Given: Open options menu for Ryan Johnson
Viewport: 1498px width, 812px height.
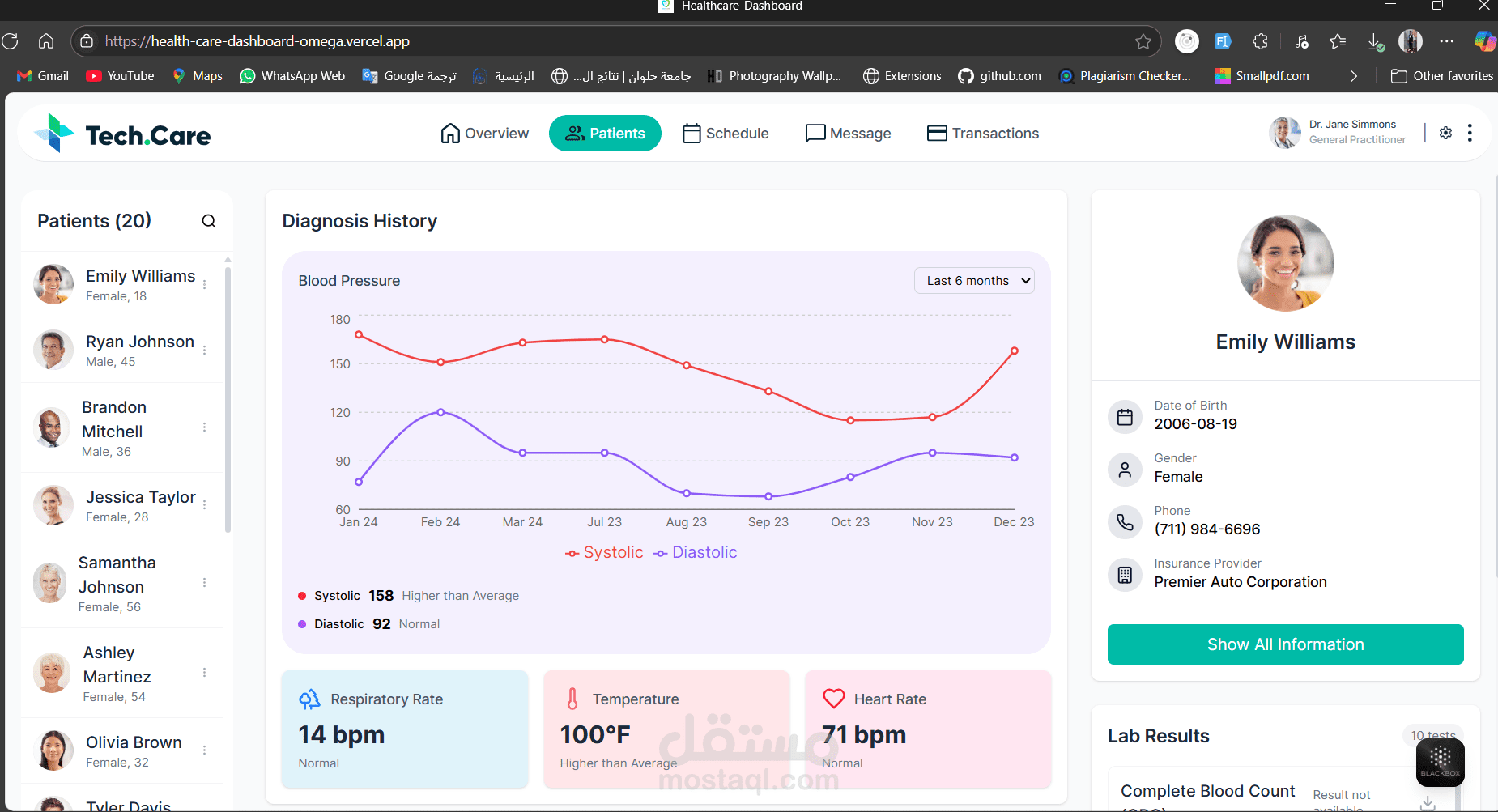Looking at the screenshot, I should [204, 350].
